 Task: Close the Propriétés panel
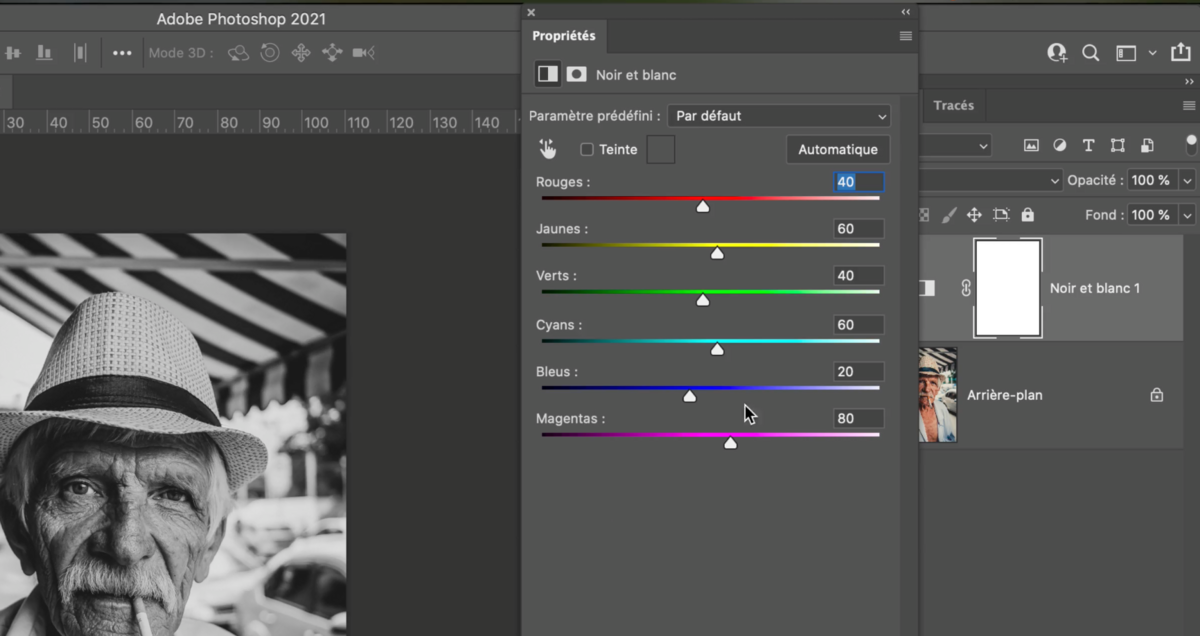(x=531, y=12)
